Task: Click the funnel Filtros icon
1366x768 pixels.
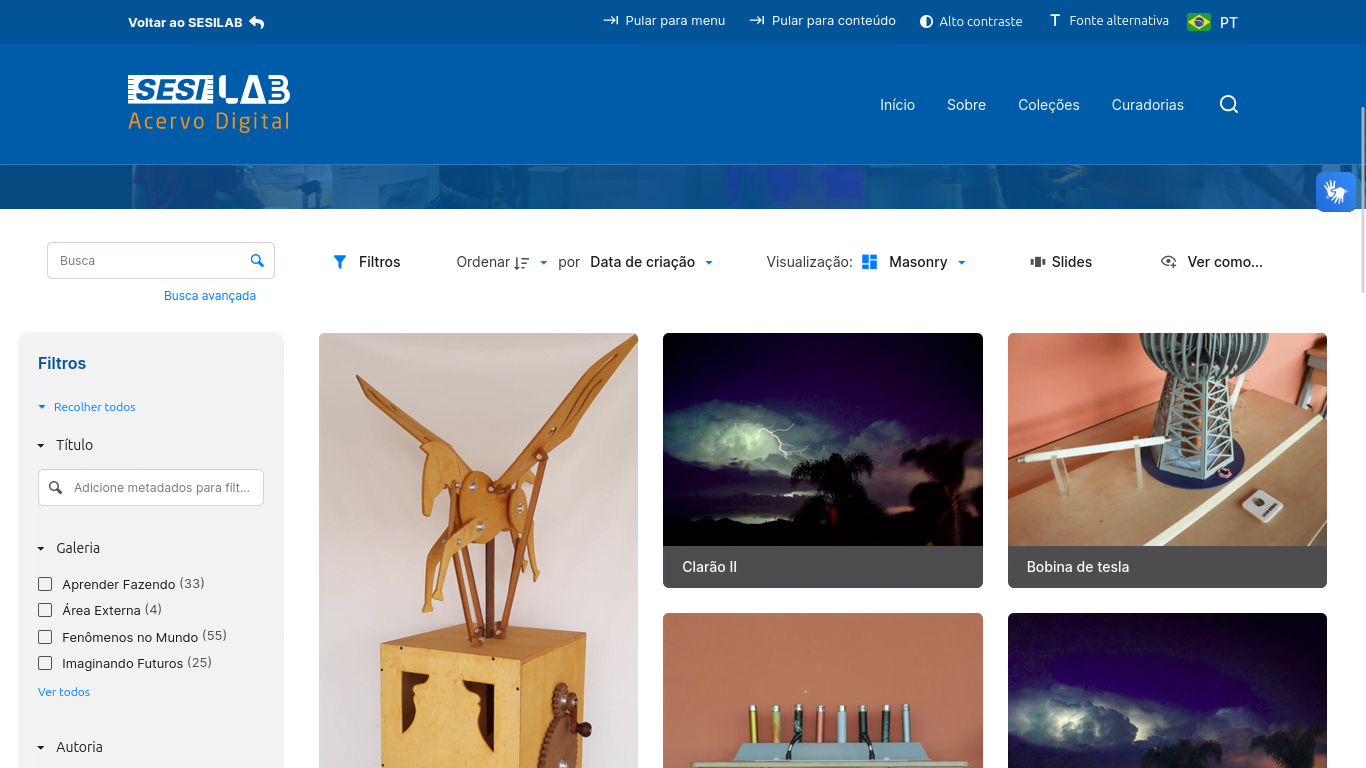Action: (x=340, y=262)
